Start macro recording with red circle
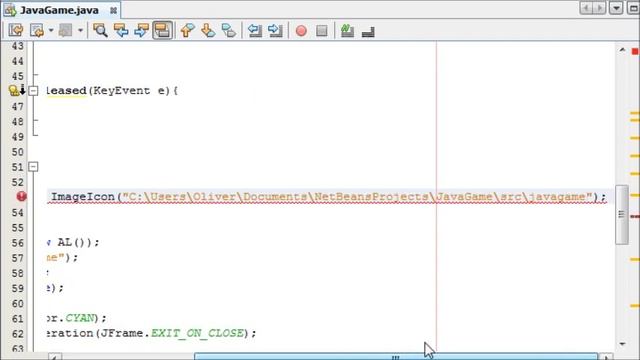 coord(301,31)
